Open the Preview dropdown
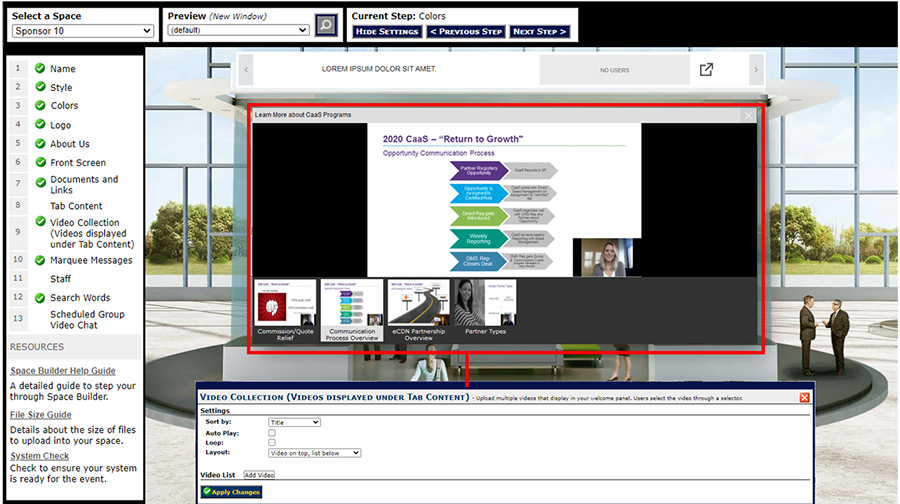 238,30
